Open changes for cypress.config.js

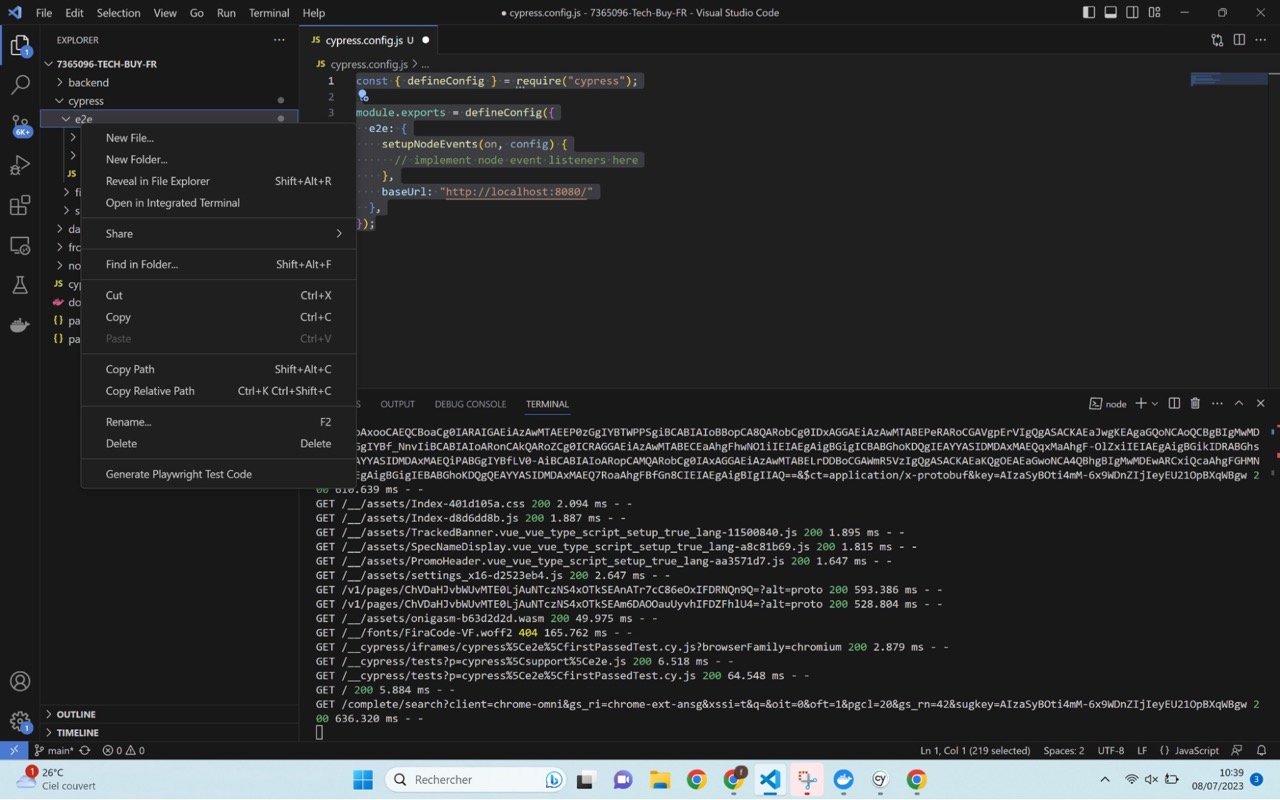(x=1217, y=40)
